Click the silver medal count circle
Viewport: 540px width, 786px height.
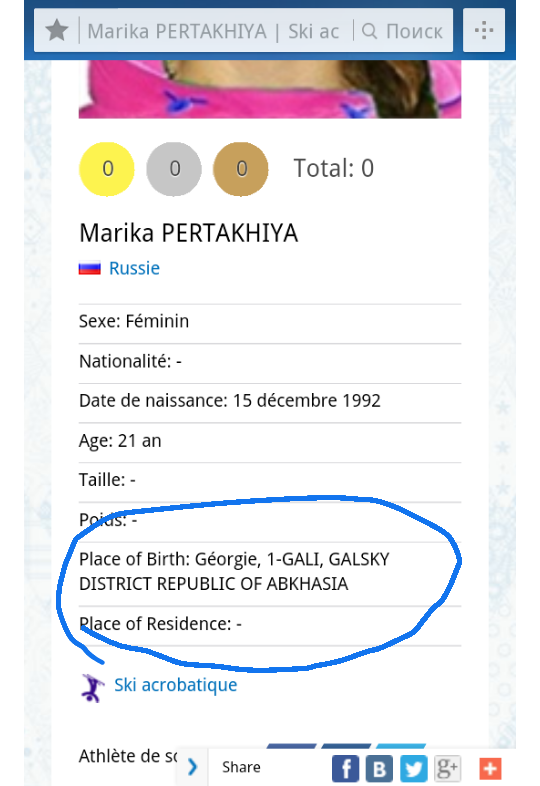click(174, 169)
